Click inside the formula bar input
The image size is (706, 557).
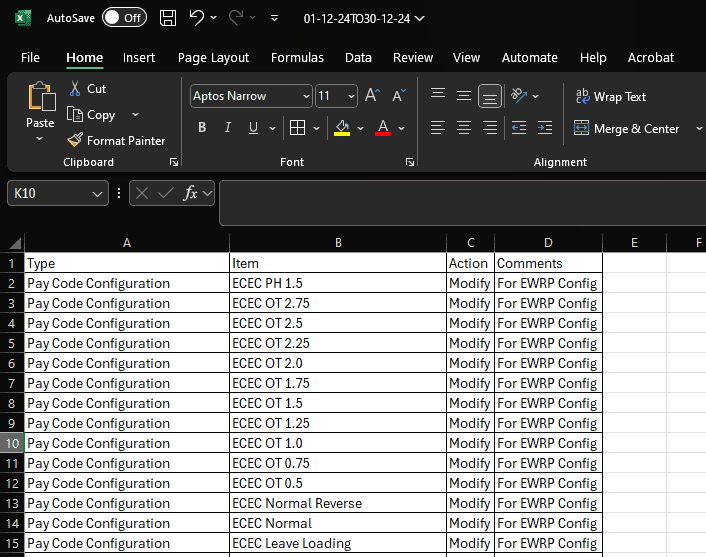point(462,203)
